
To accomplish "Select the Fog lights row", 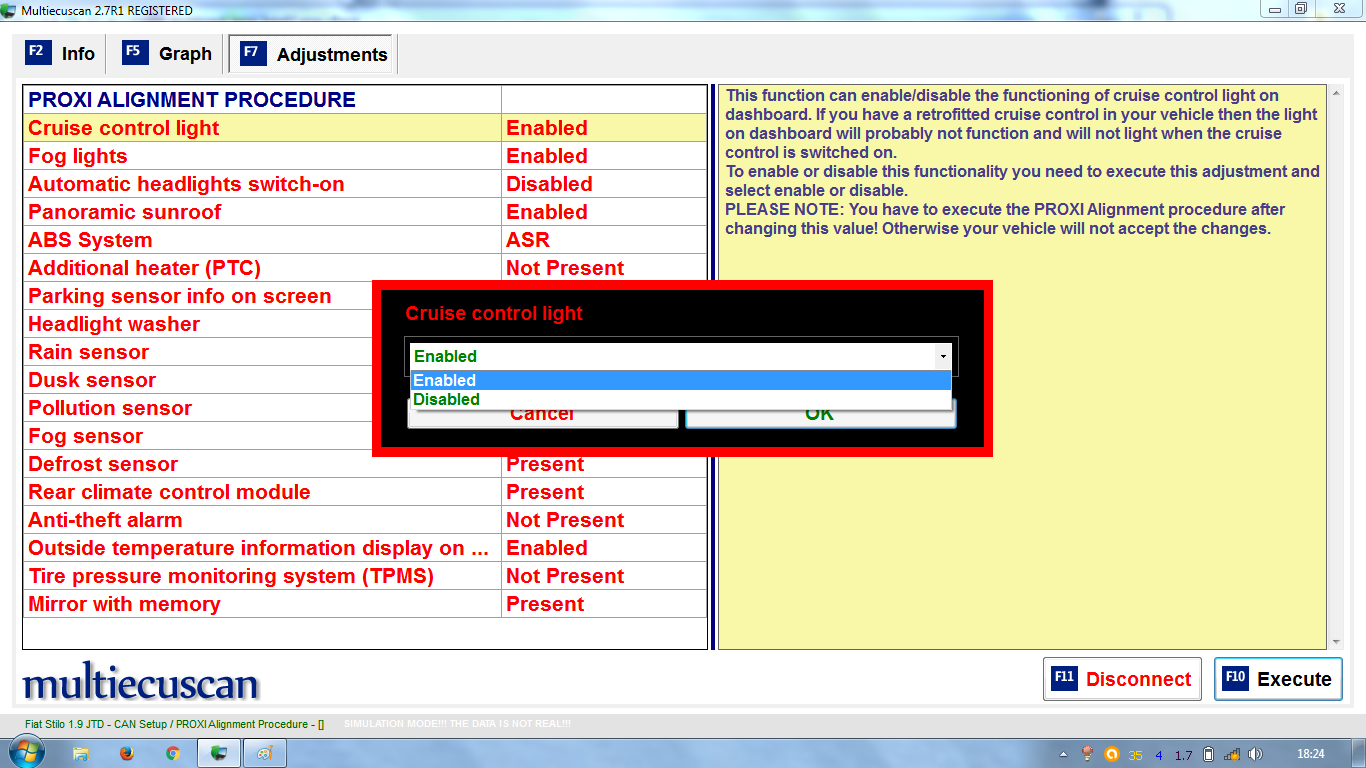I will (365, 156).
